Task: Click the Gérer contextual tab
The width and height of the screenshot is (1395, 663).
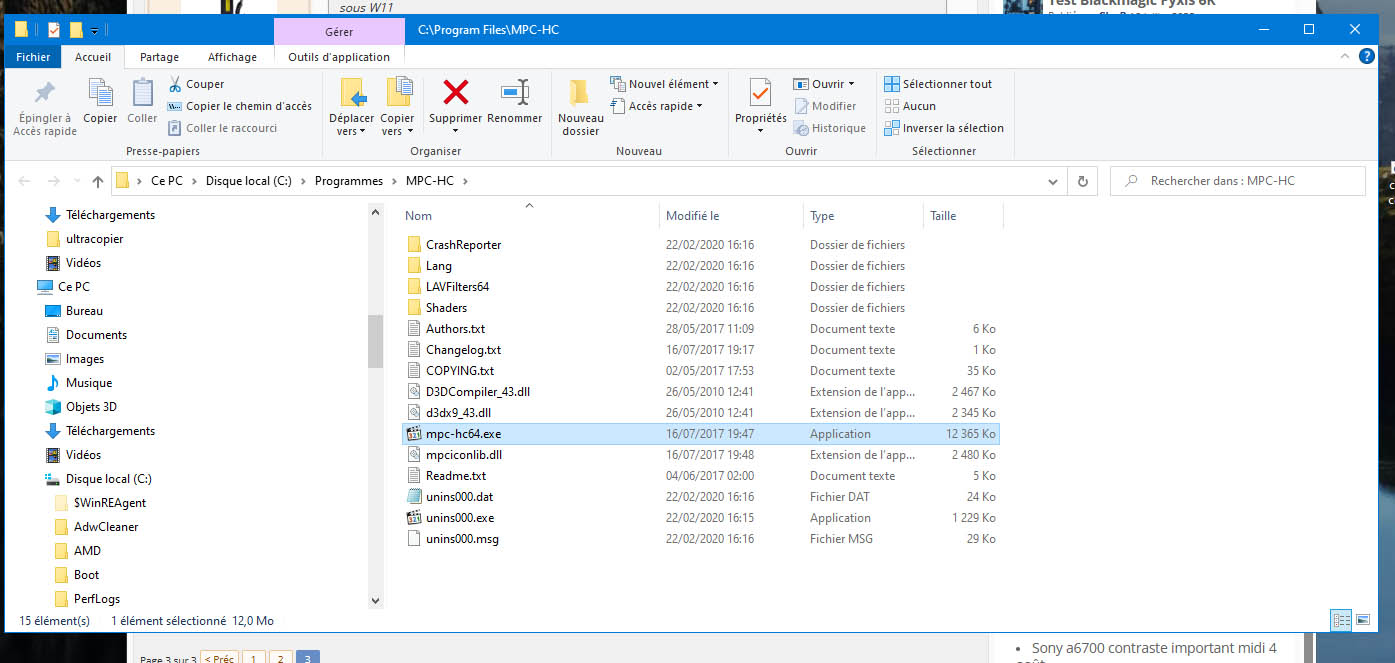Action: coord(339,32)
